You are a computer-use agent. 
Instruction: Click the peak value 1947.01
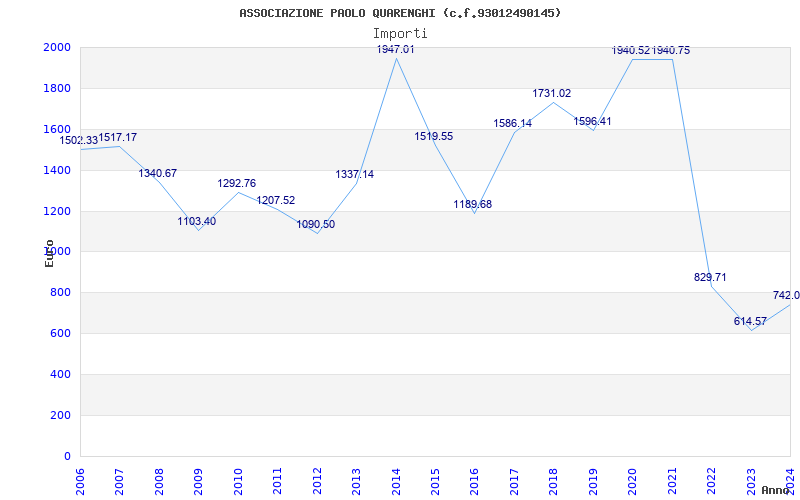pos(395,49)
